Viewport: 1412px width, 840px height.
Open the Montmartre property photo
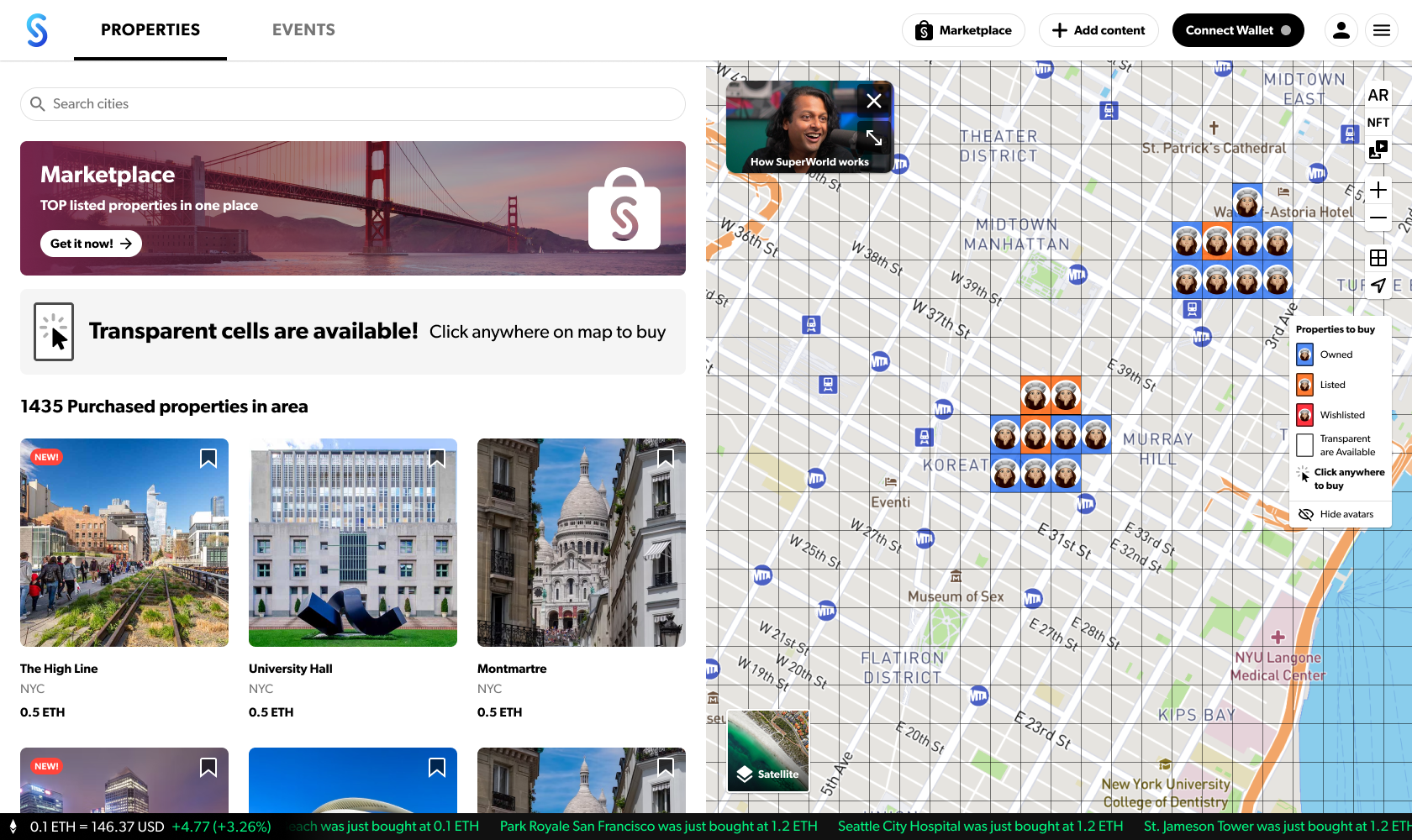pos(582,543)
